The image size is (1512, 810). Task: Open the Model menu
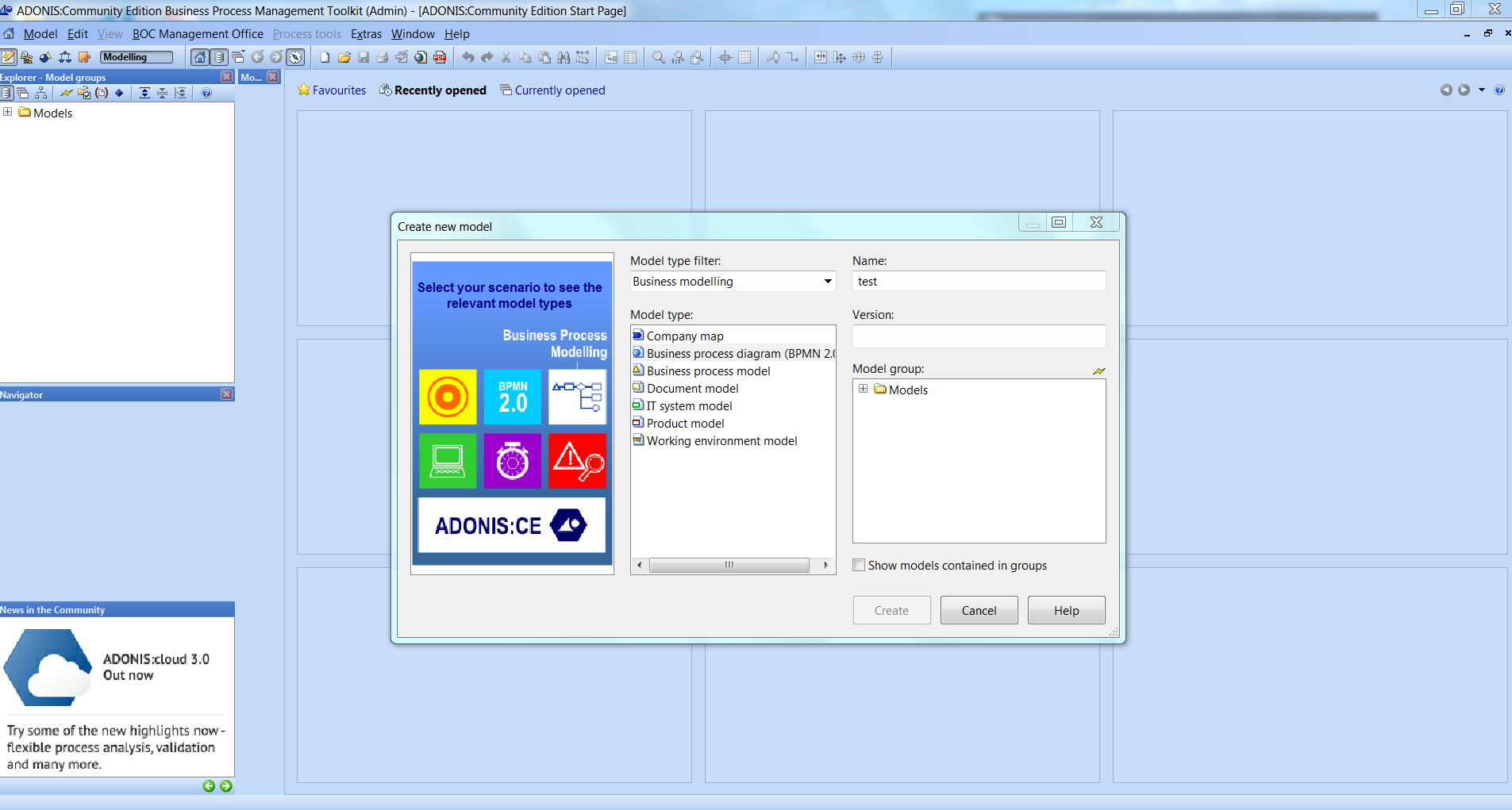point(40,34)
